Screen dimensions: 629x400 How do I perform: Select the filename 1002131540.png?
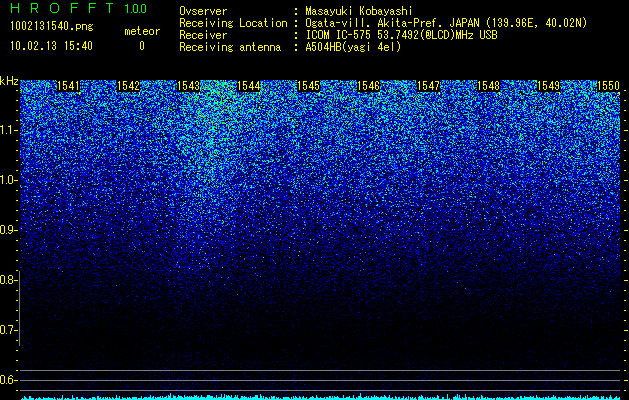pos(51,26)
